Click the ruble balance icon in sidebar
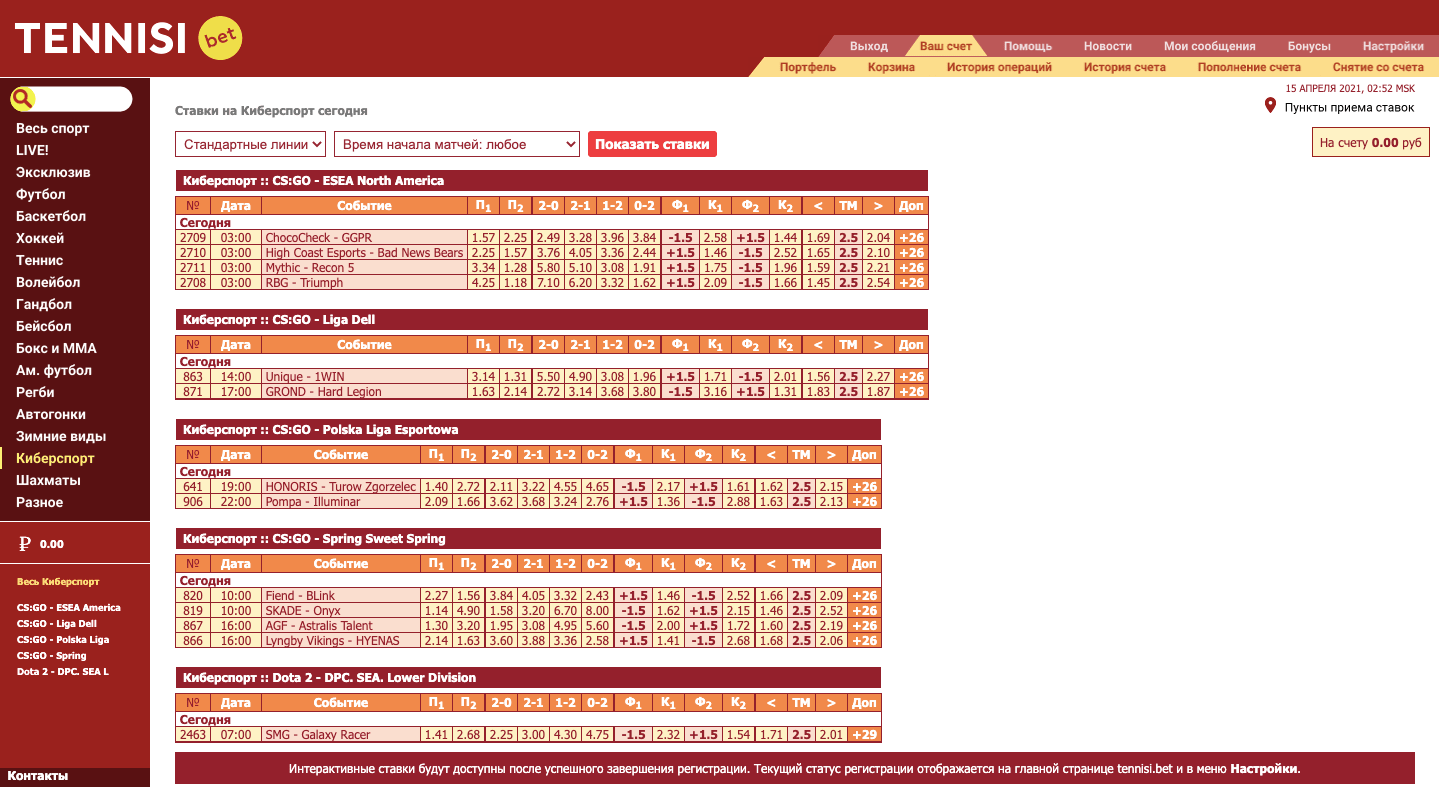 (25, 544)
